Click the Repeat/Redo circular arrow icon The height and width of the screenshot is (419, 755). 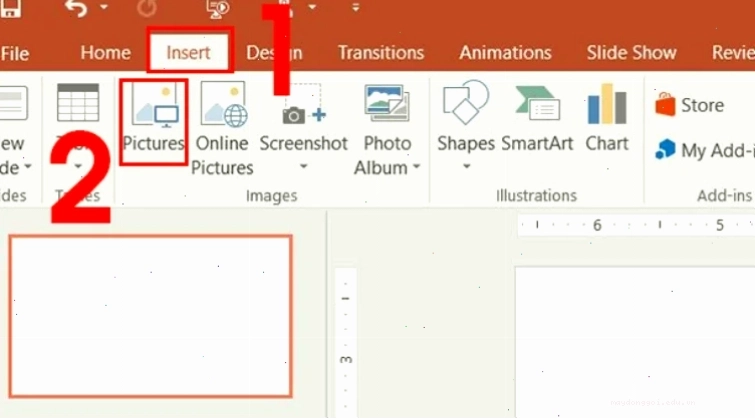pyautogui.click(x=147, y=8)
